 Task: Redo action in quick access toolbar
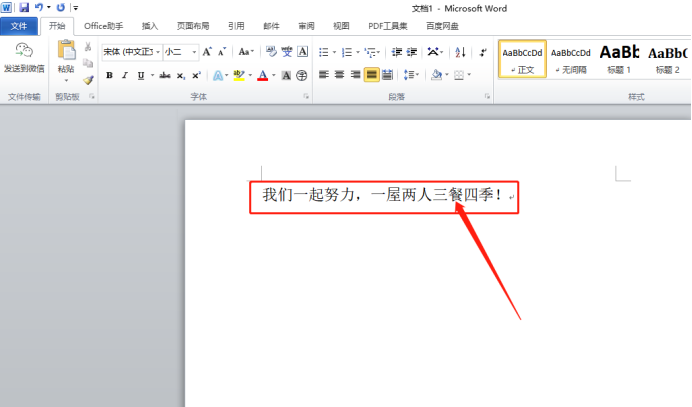coord(61,8)
